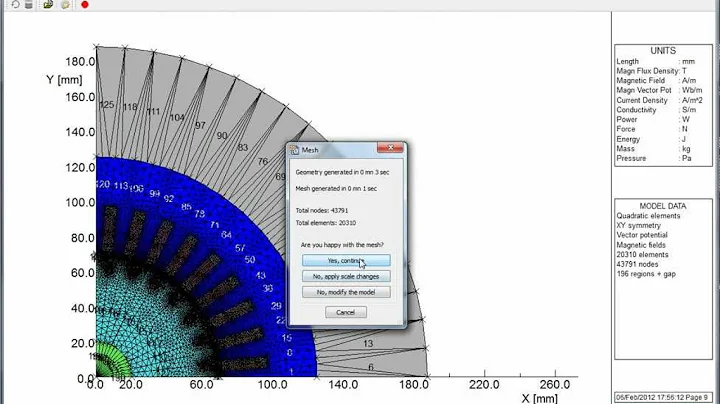Click 'Vector potential' in MODEL DATA
The height and width of the screenshot is (404, 720).
(642, 235)
